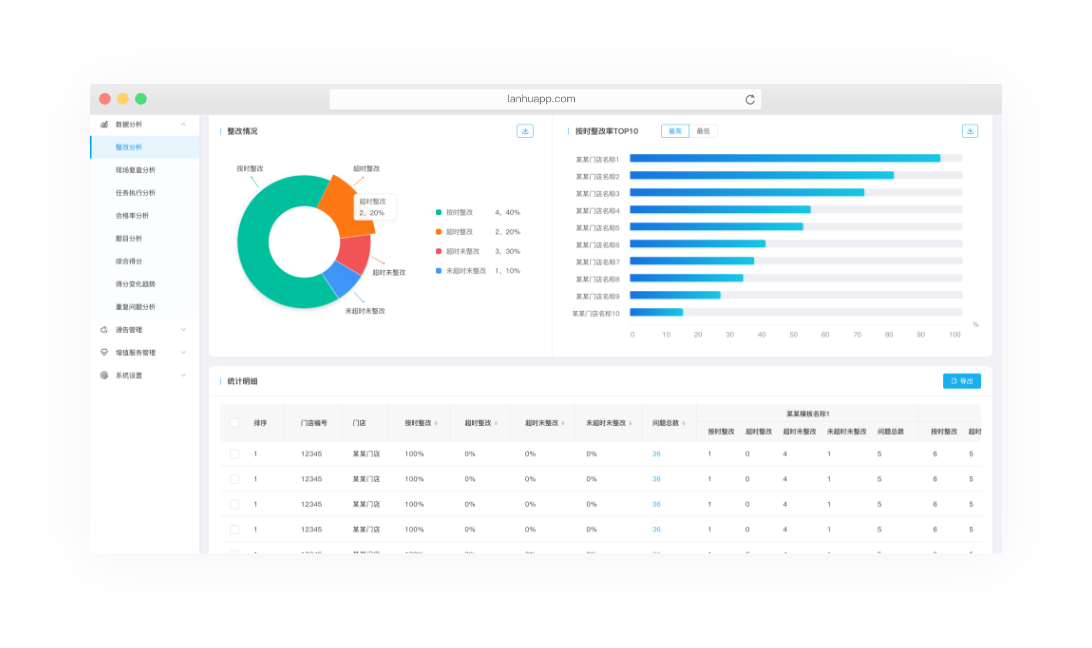Sort by the 问题总数 column arrows
This screenshot has width=1092, height=648.
coord(684,423)
